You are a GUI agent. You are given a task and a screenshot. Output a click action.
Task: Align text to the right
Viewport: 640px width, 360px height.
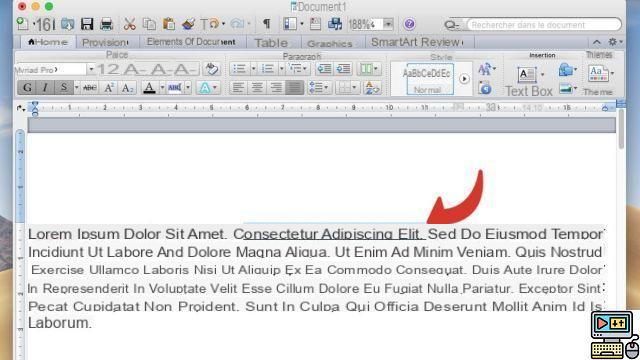click(x=276, y=87)
